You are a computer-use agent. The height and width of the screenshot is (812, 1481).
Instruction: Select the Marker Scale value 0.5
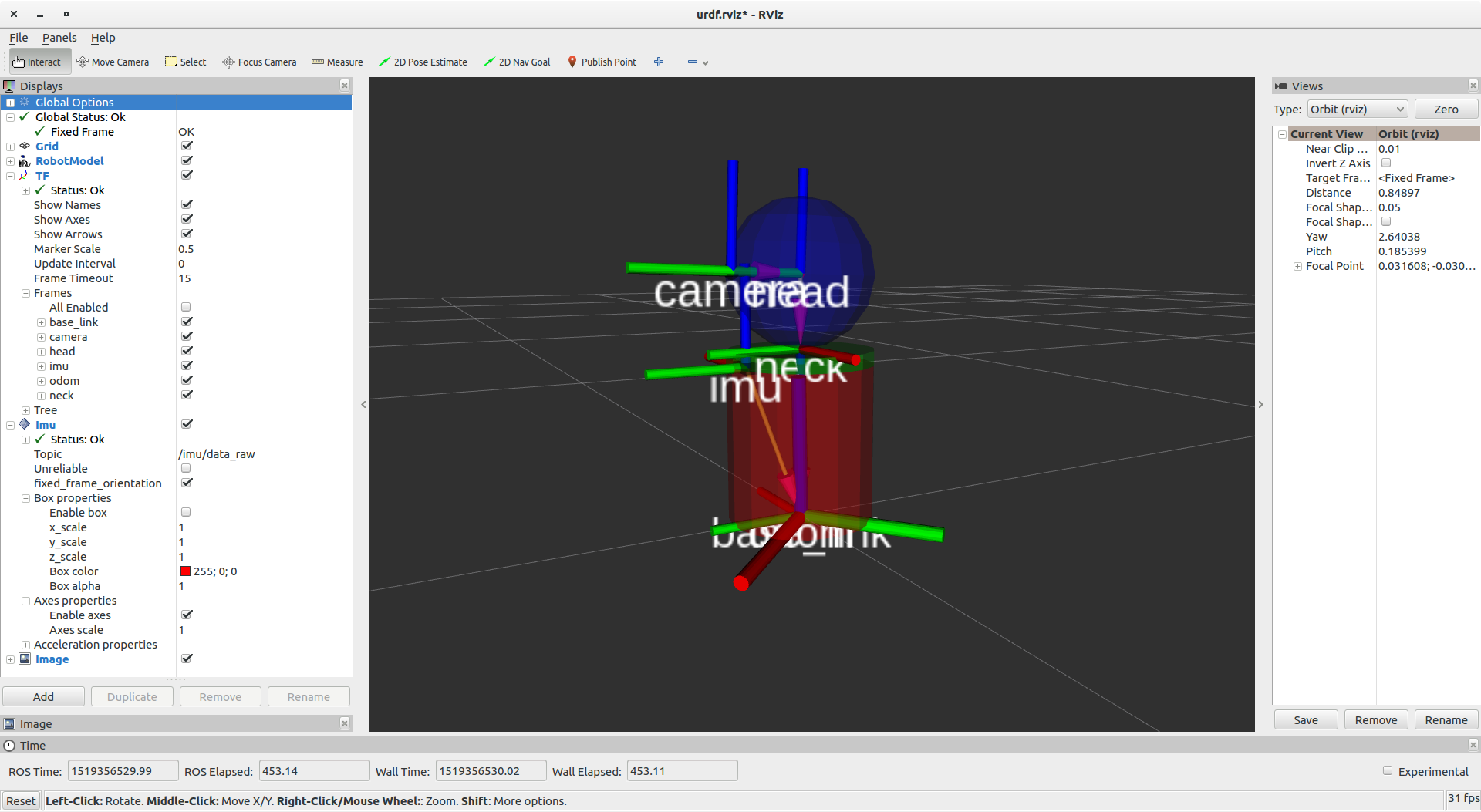(x=186, y=249)
